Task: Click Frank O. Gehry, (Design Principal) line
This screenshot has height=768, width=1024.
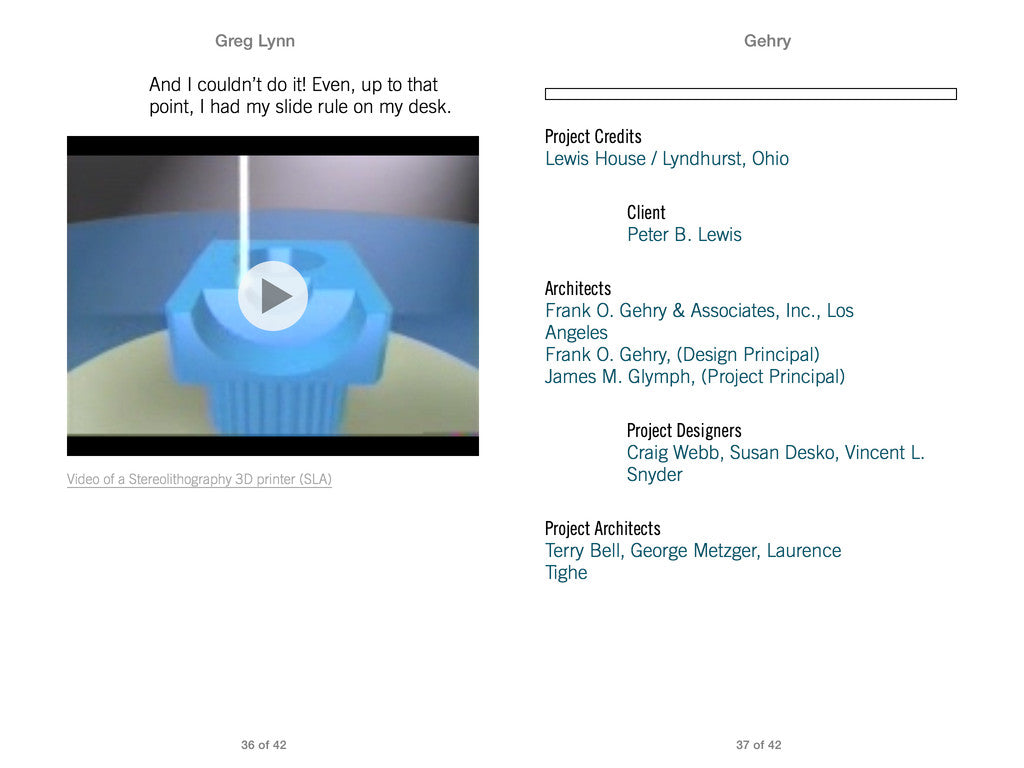Action: point(682,355)
